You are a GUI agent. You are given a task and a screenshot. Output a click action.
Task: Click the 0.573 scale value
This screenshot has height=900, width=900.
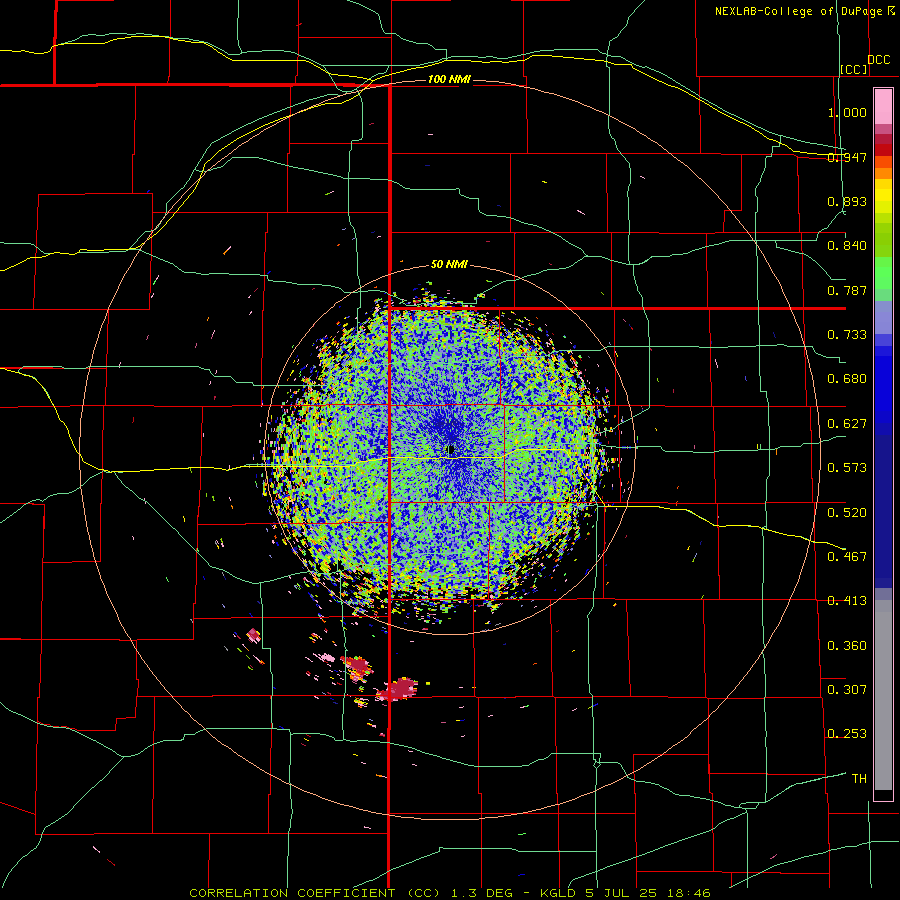[x=847, y=468]
